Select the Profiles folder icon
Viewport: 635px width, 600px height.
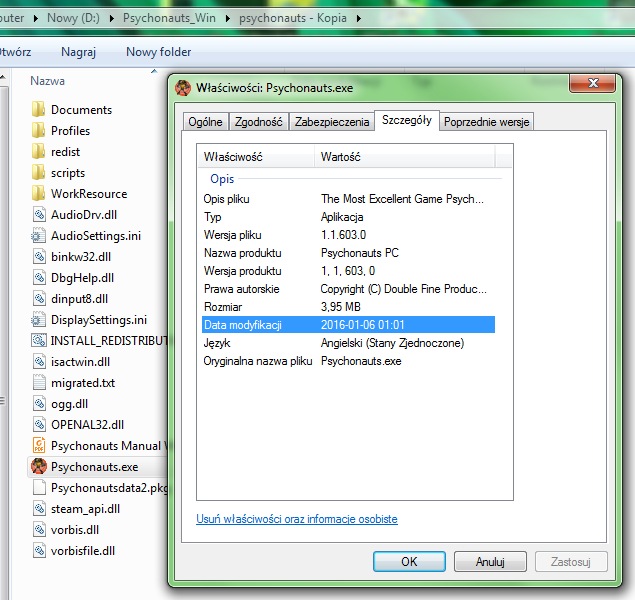click(38, 131)
